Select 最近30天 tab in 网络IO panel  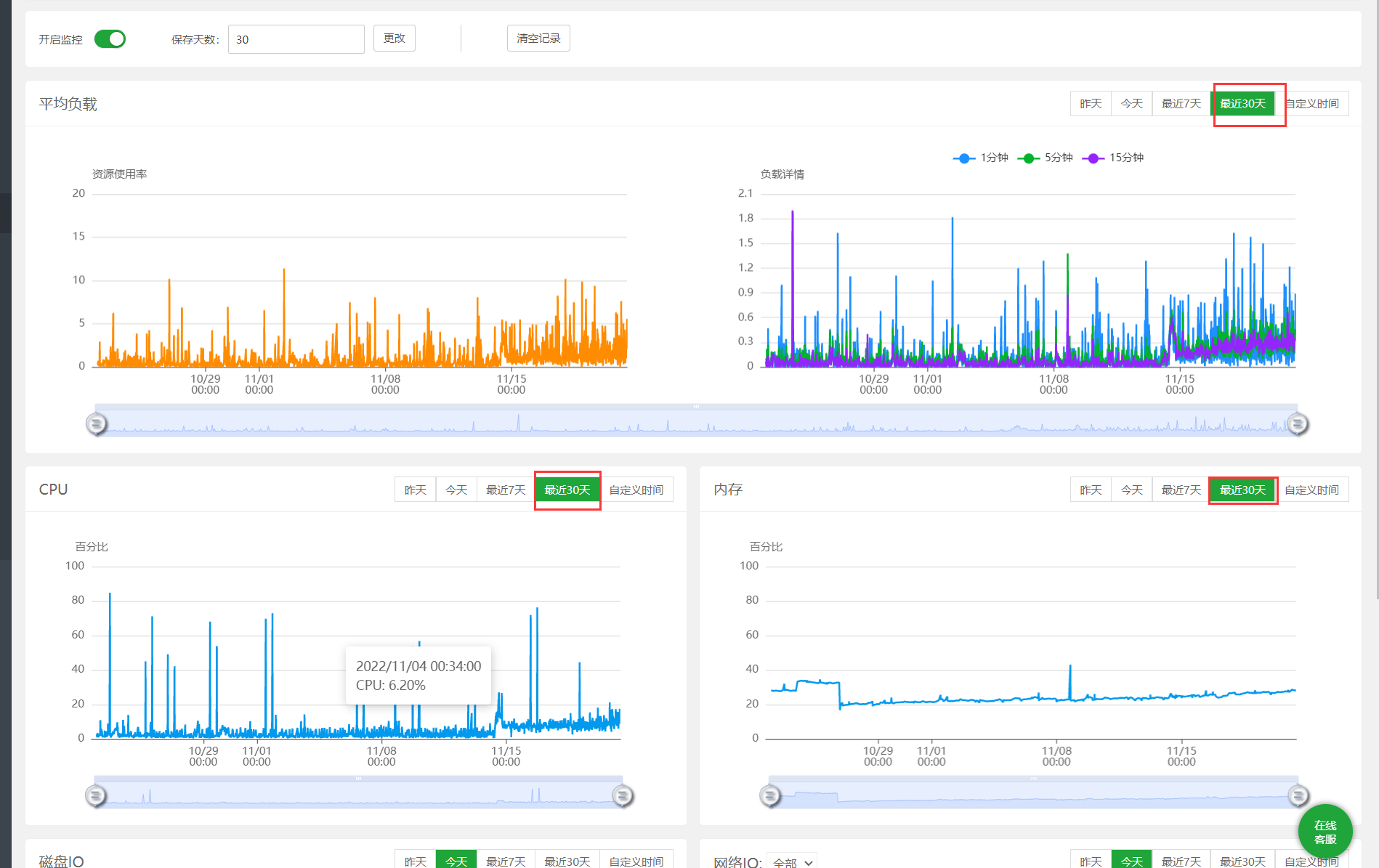pos(1242,861)
